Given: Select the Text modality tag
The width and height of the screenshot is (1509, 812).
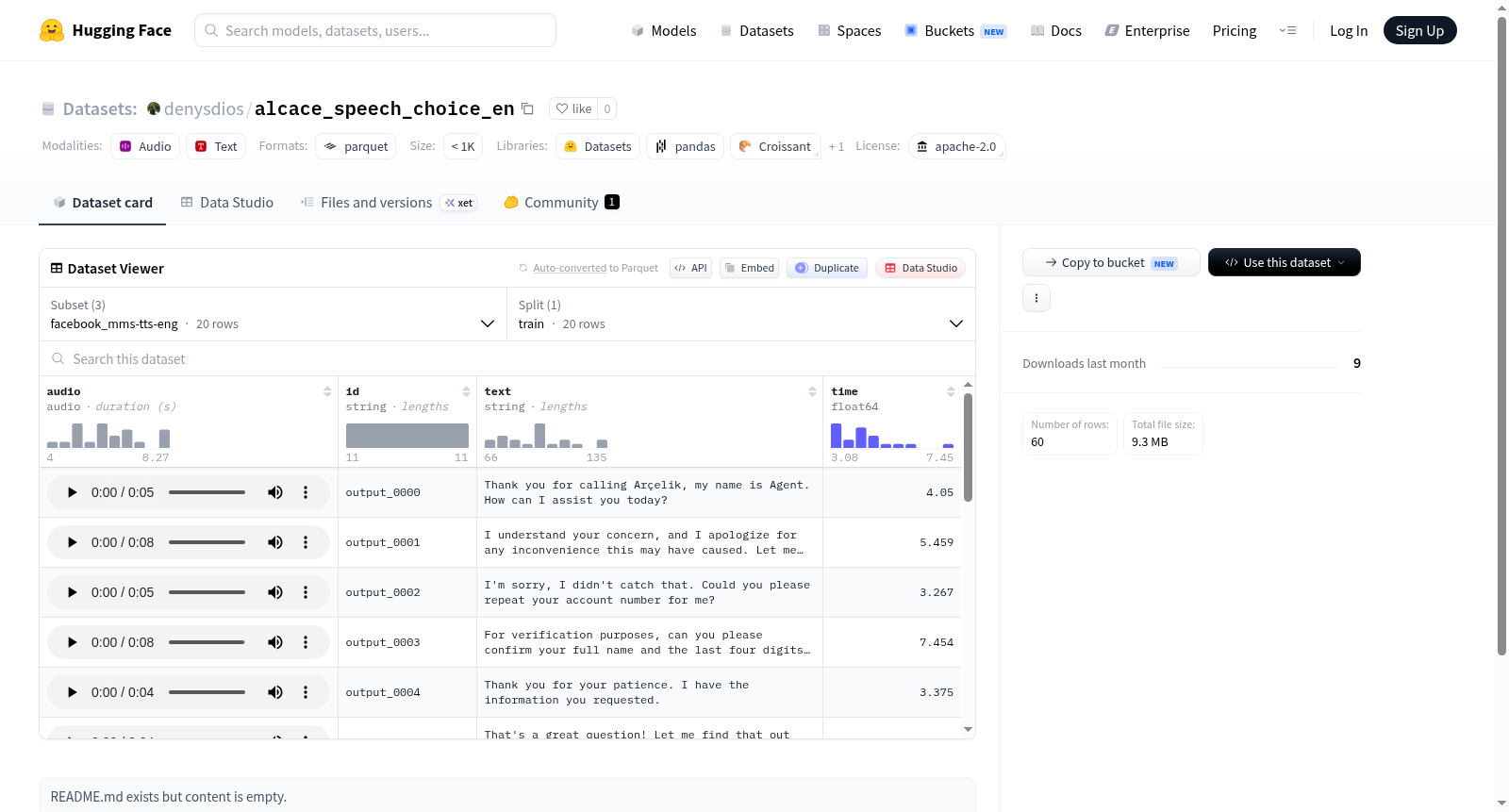Looking at the screenshot, I should pos(216,146).
